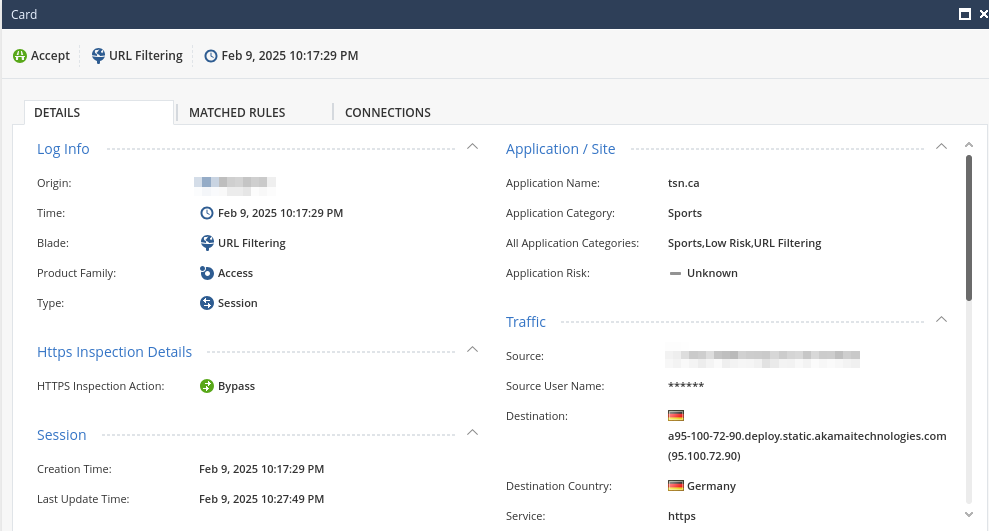Click the masked Source User Name value
Screen dimensions: 989x531
tap(686, 385)
